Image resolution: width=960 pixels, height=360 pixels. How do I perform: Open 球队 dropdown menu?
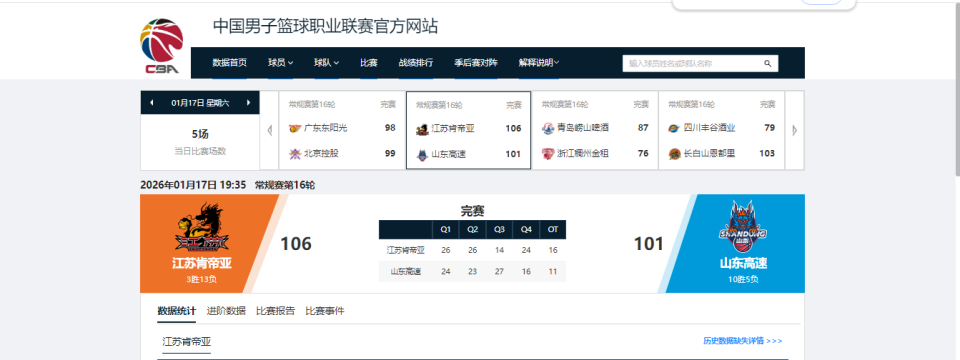[x=327, y=62]
